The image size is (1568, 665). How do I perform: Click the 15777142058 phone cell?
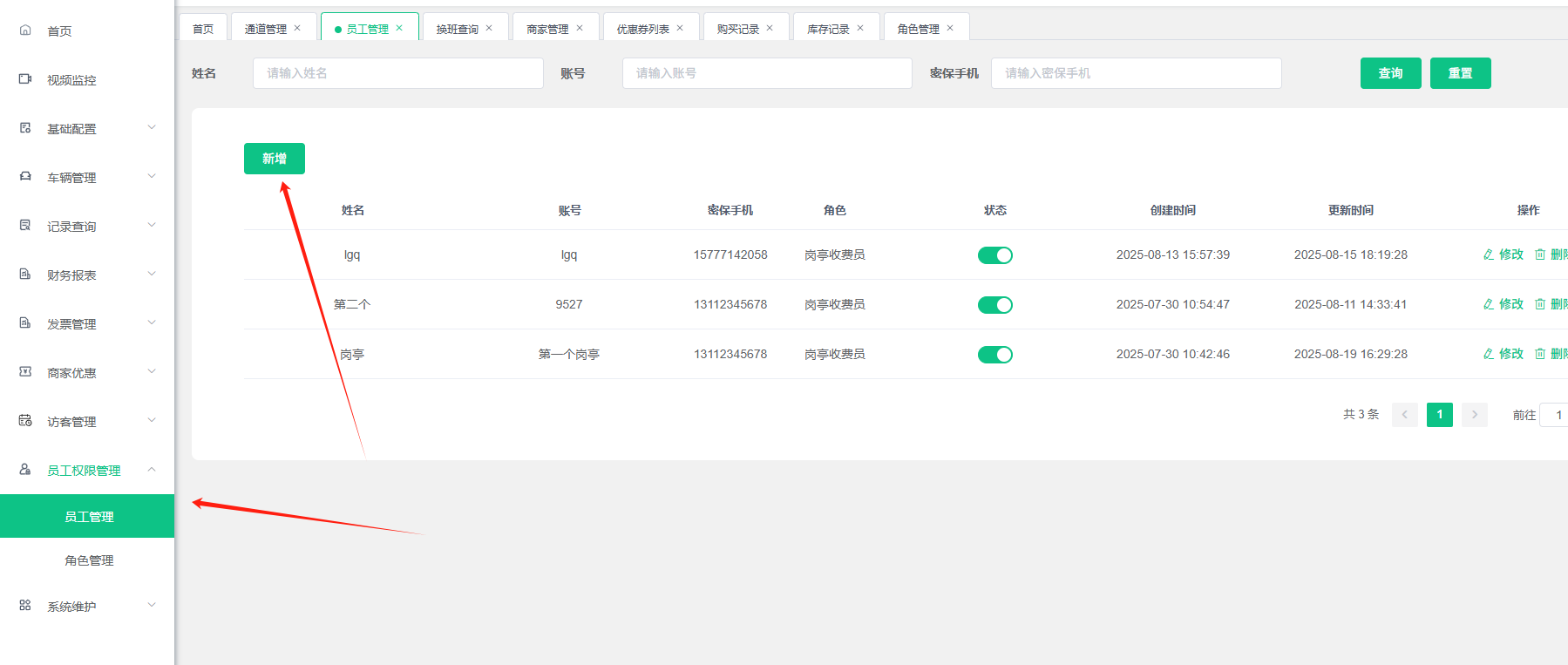click(730, 254)
